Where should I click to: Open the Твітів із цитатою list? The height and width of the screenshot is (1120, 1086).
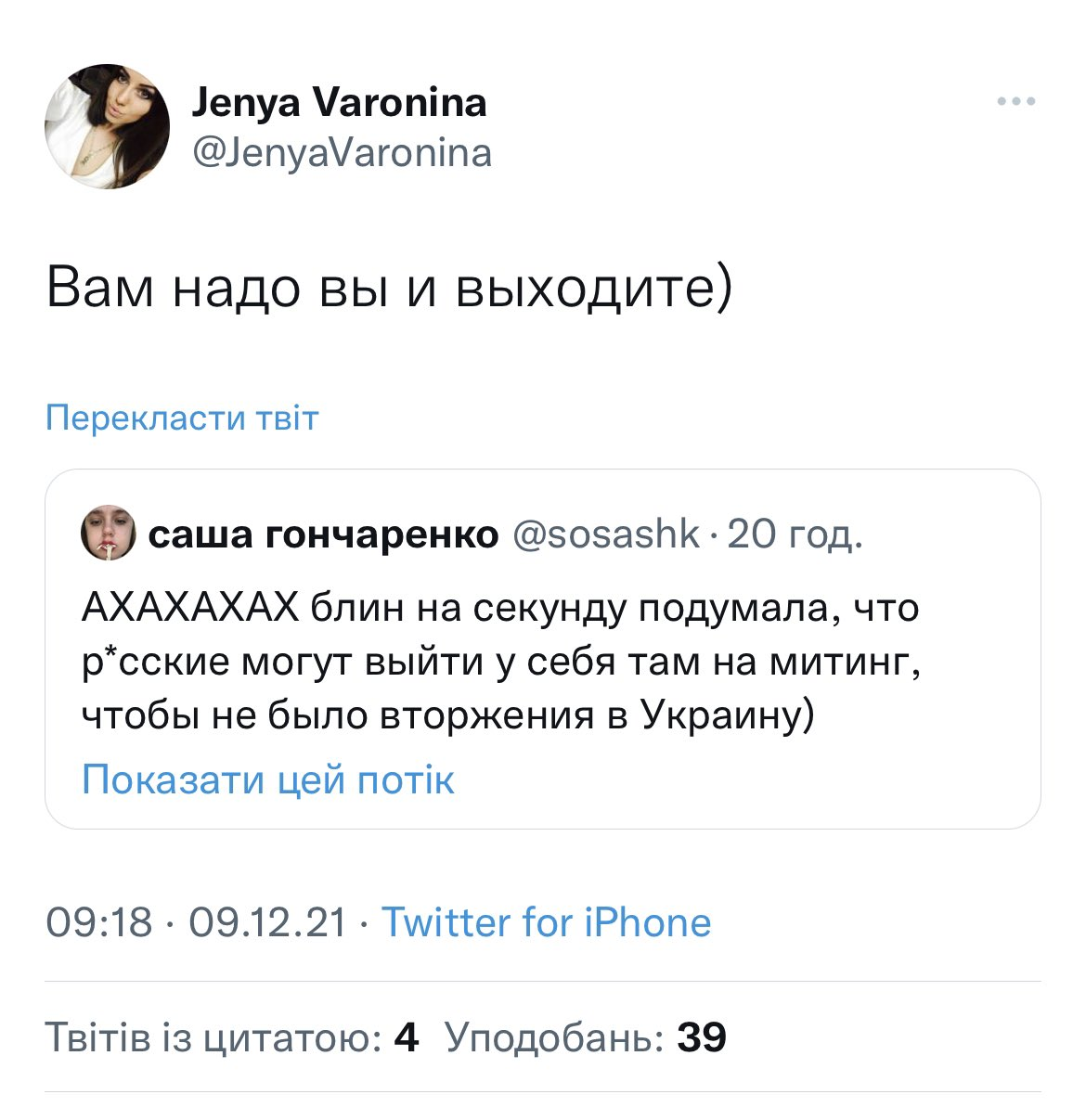[x=213, y=1037]
